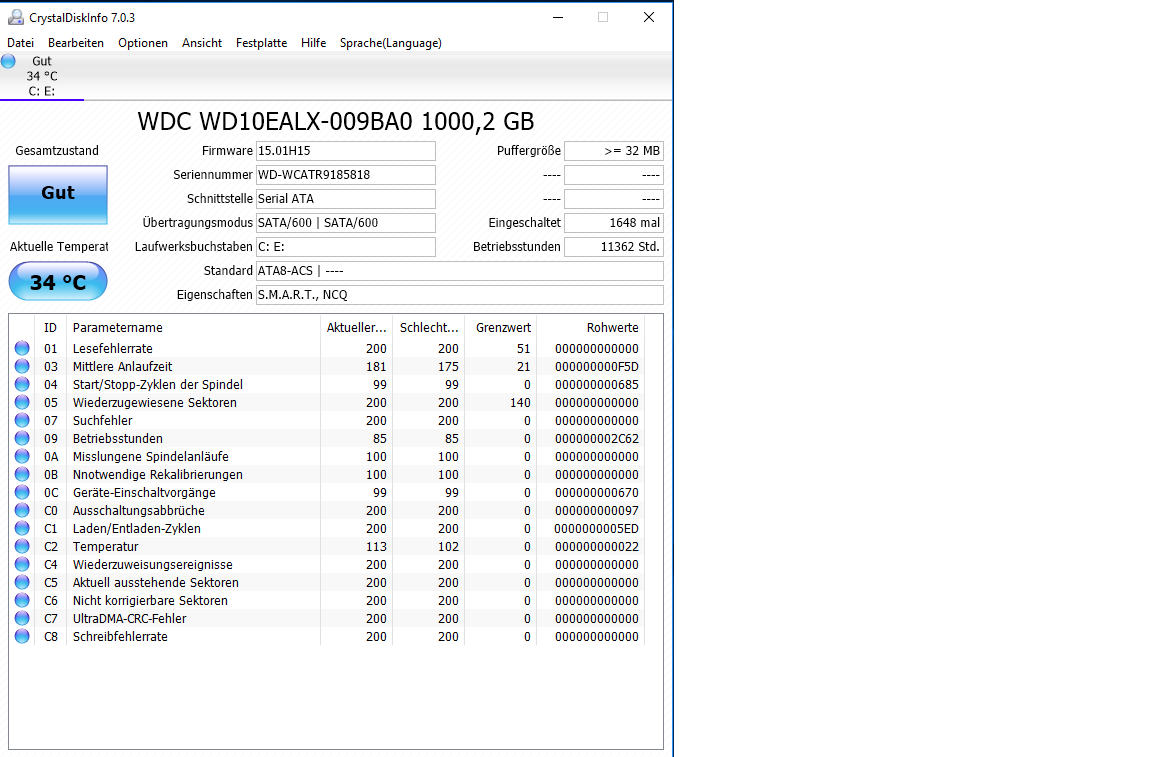This screenshot has height=757, width=1152.
Task: Click the Grenzwert value 140
Action: coord(520,403)
